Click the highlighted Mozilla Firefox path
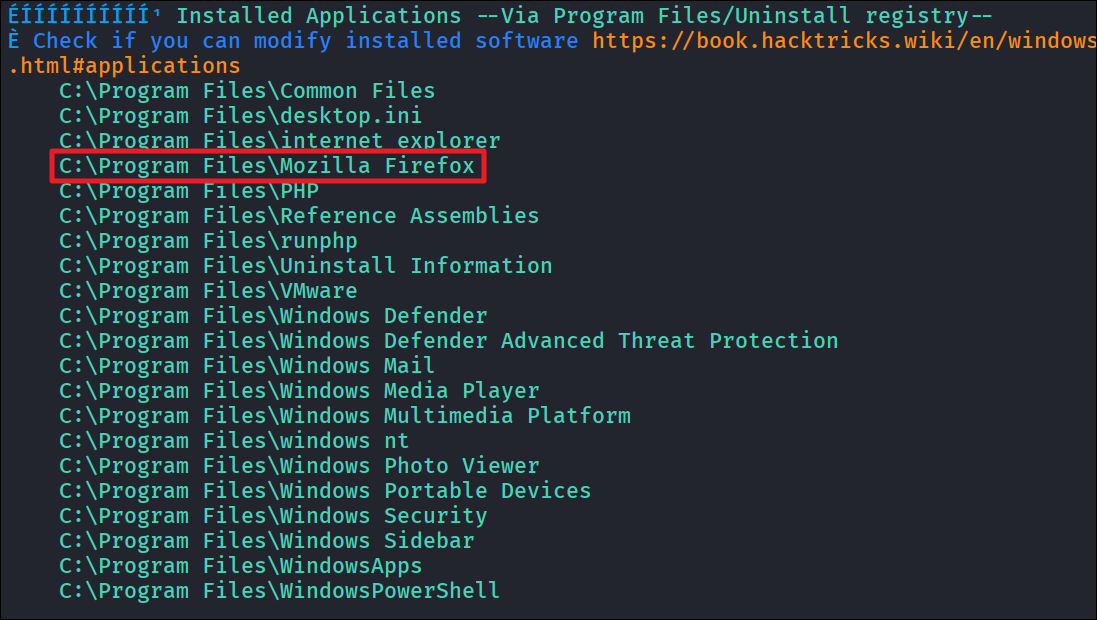 [x=267, y=166]
